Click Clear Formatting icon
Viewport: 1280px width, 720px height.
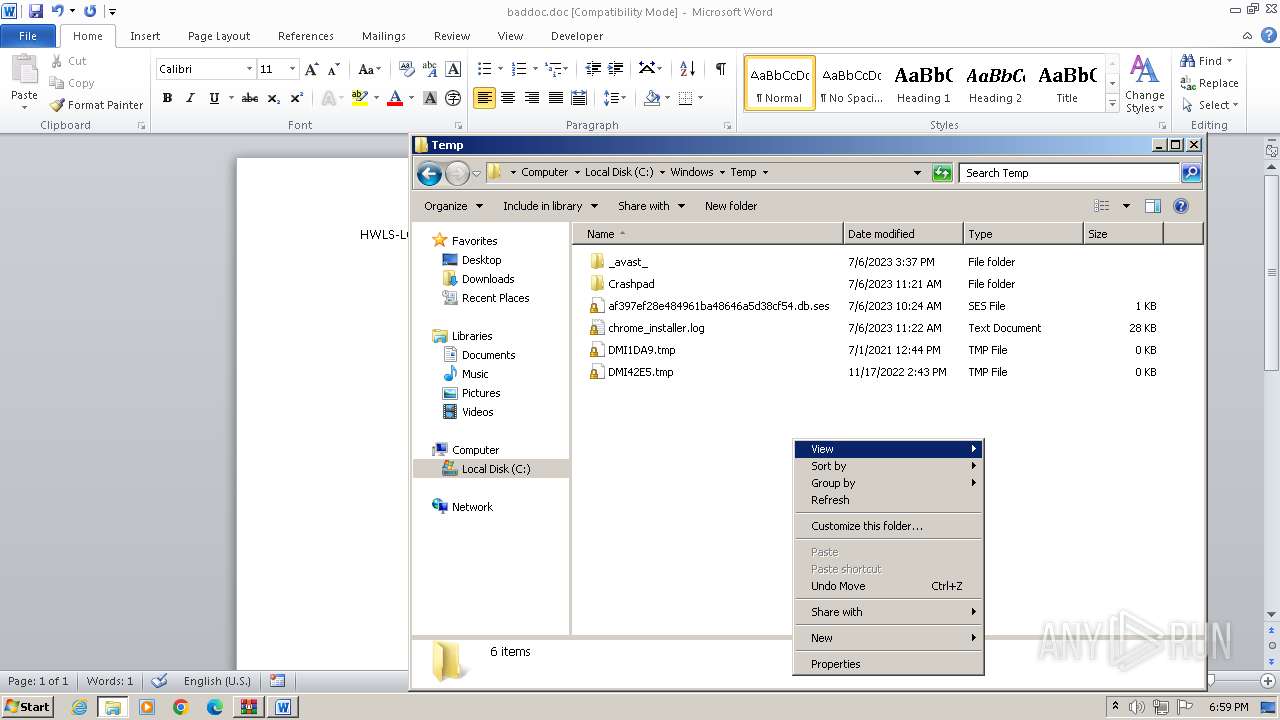[406, 69]
